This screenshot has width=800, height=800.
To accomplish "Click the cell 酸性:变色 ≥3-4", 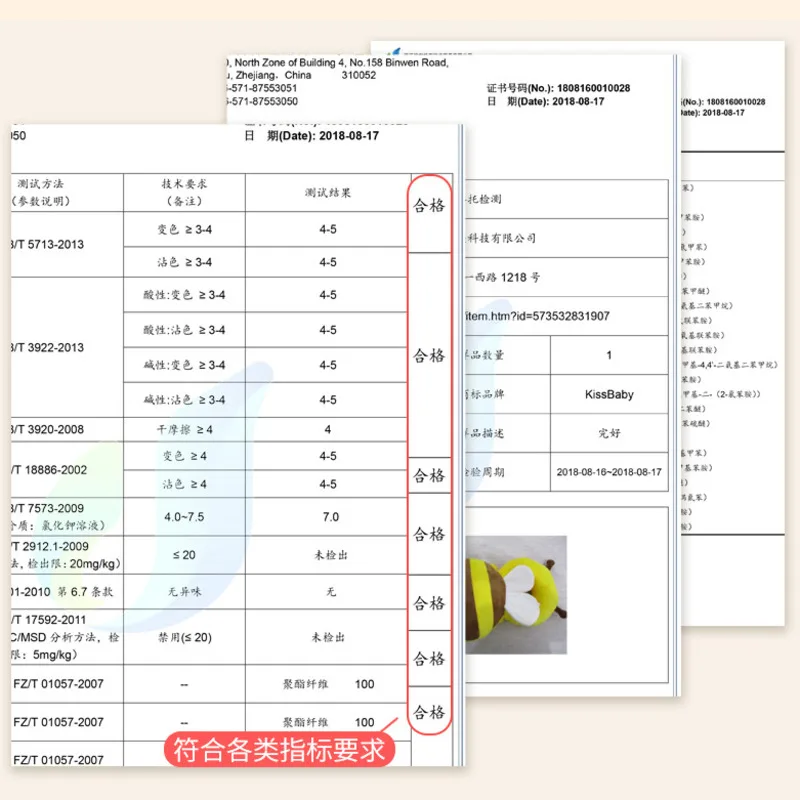I will pyautogui.click(x=184, y=295).
